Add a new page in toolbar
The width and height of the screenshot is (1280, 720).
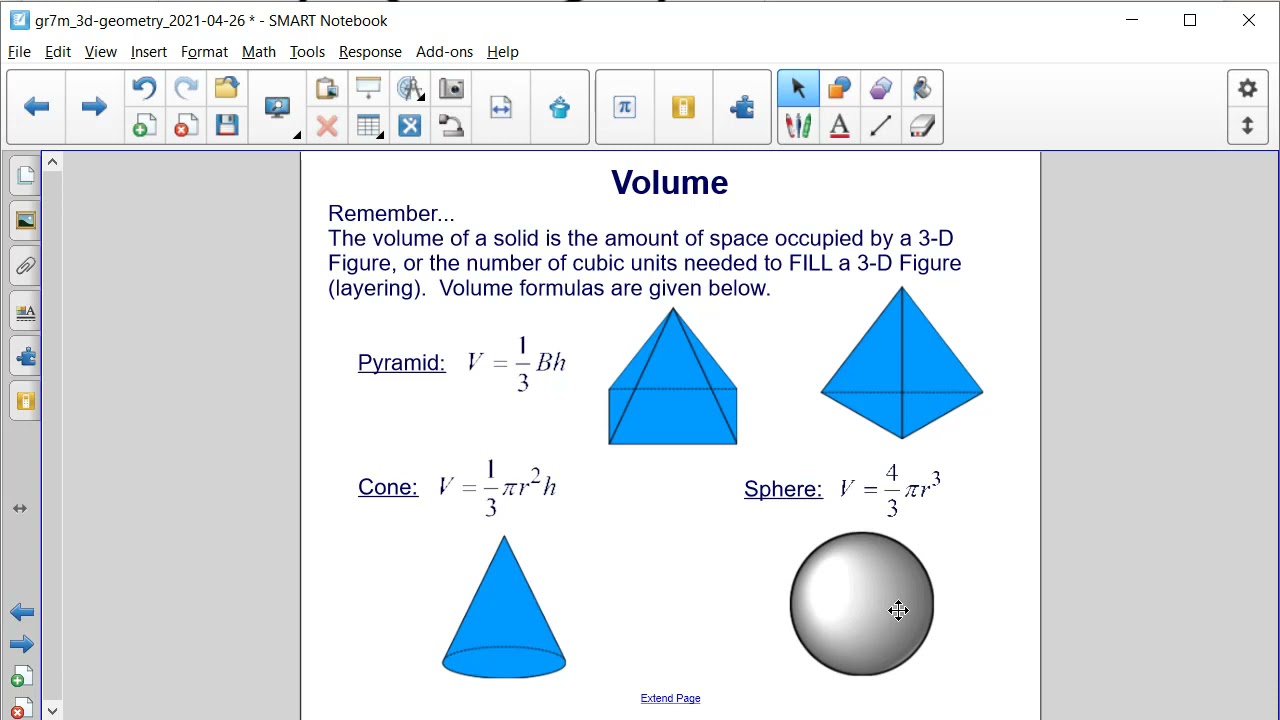coord(144,126)
